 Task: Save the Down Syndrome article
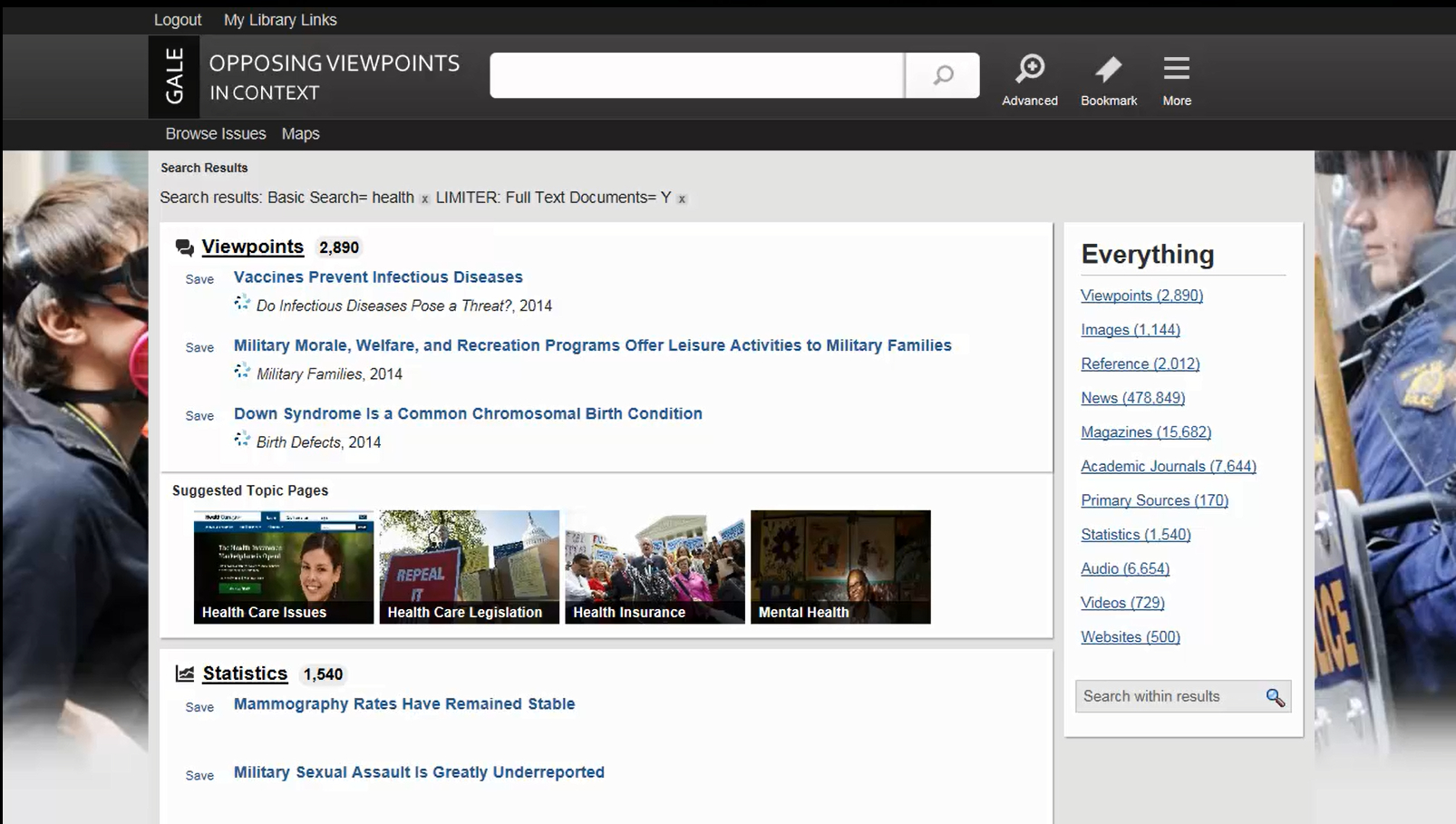click(x=199, y=415)
